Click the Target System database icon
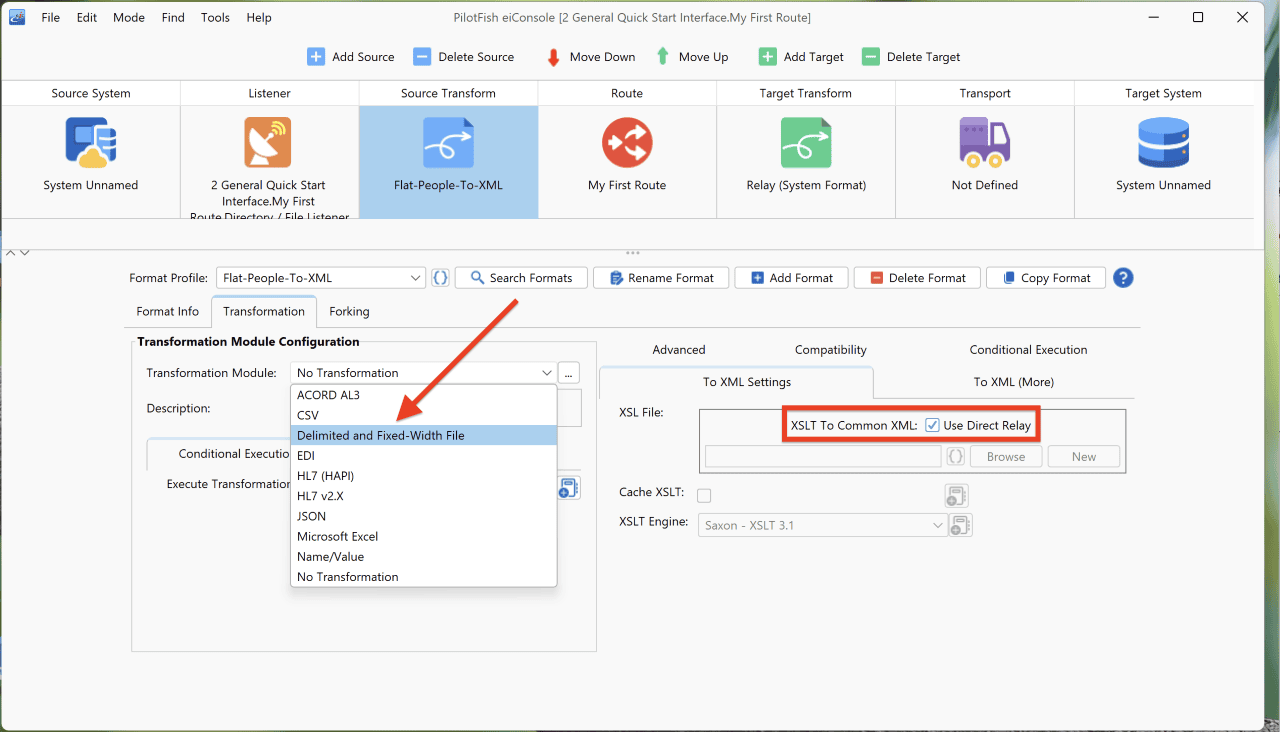This screenshot has width=1280, height=732. pos(1163,142)
